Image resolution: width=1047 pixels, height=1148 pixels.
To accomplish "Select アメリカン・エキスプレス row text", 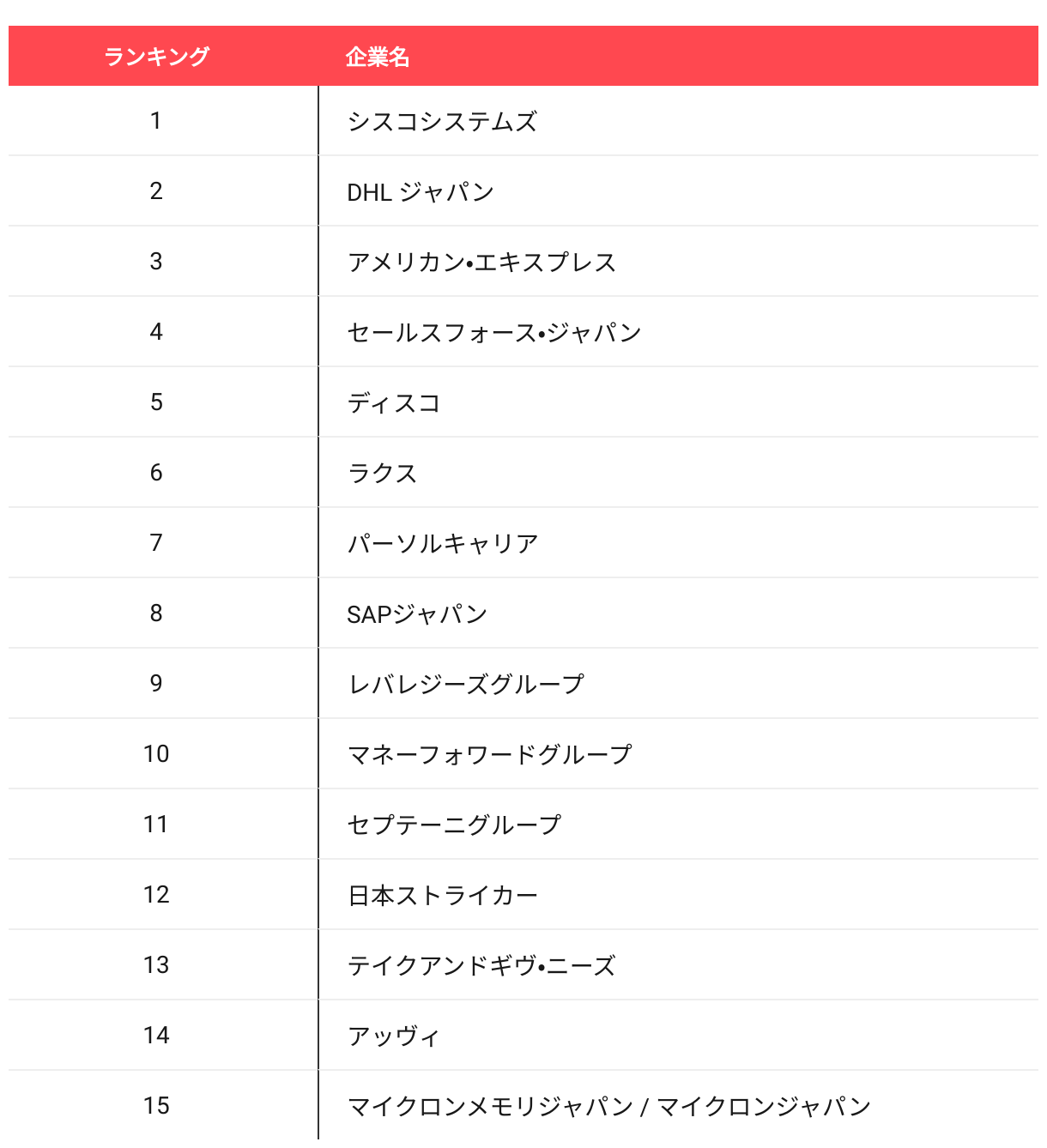I will (x=481, y=263).
